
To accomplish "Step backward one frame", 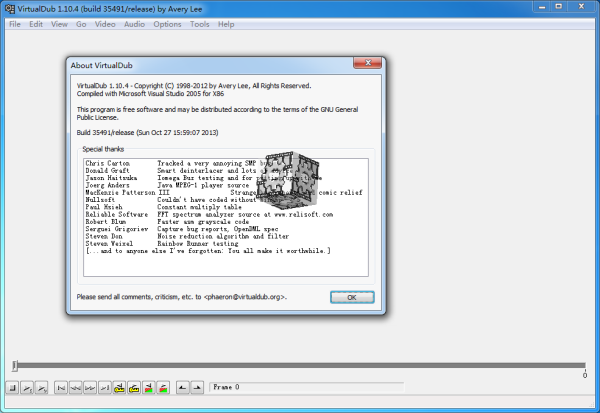I will pyautogui.click(x=75, y=388).
